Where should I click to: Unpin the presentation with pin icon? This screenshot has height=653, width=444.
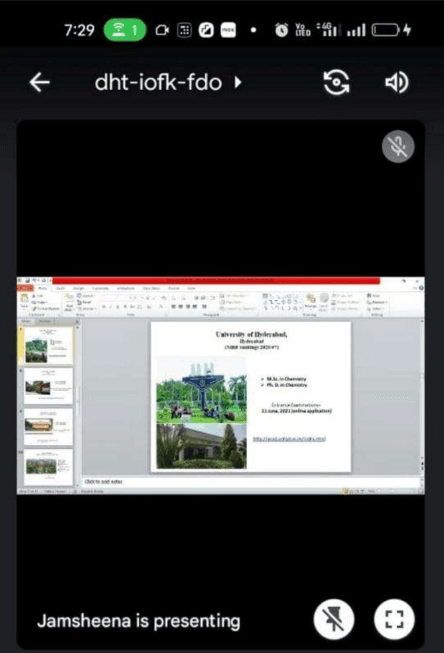tap(334, 619)
